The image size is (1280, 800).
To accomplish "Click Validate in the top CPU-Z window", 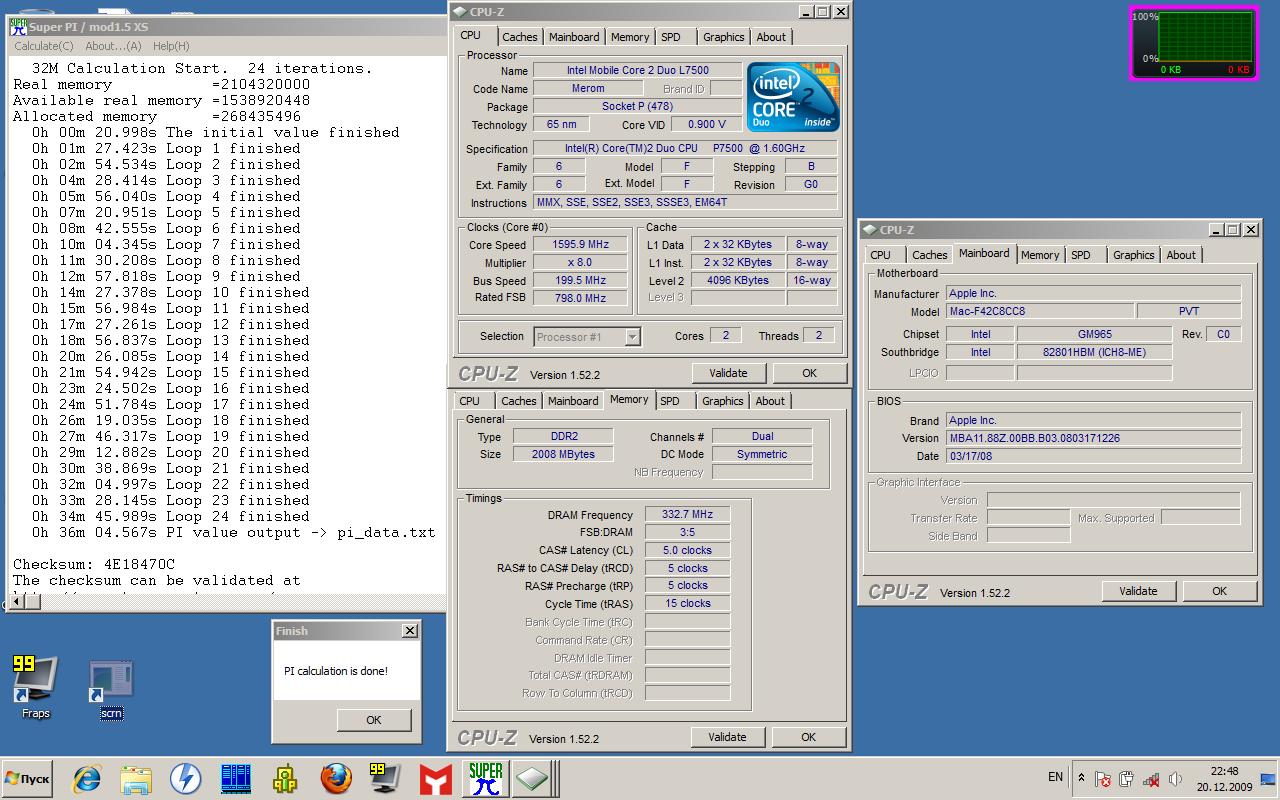I will (728, 373).
